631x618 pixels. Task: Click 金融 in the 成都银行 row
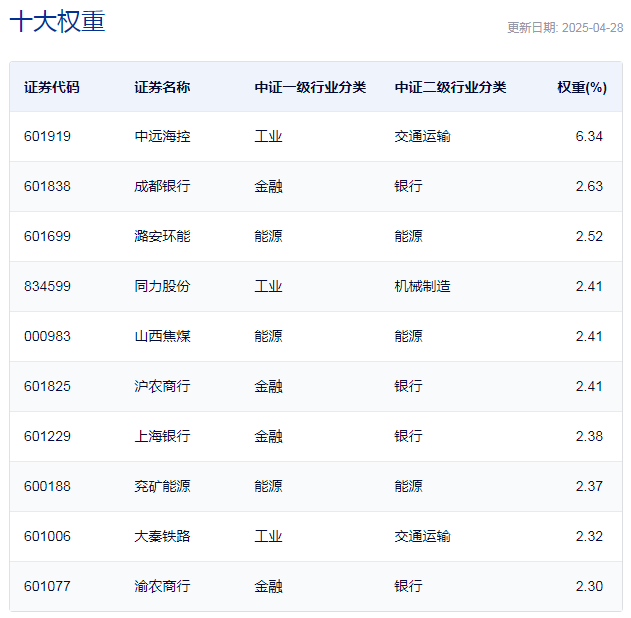268,186
